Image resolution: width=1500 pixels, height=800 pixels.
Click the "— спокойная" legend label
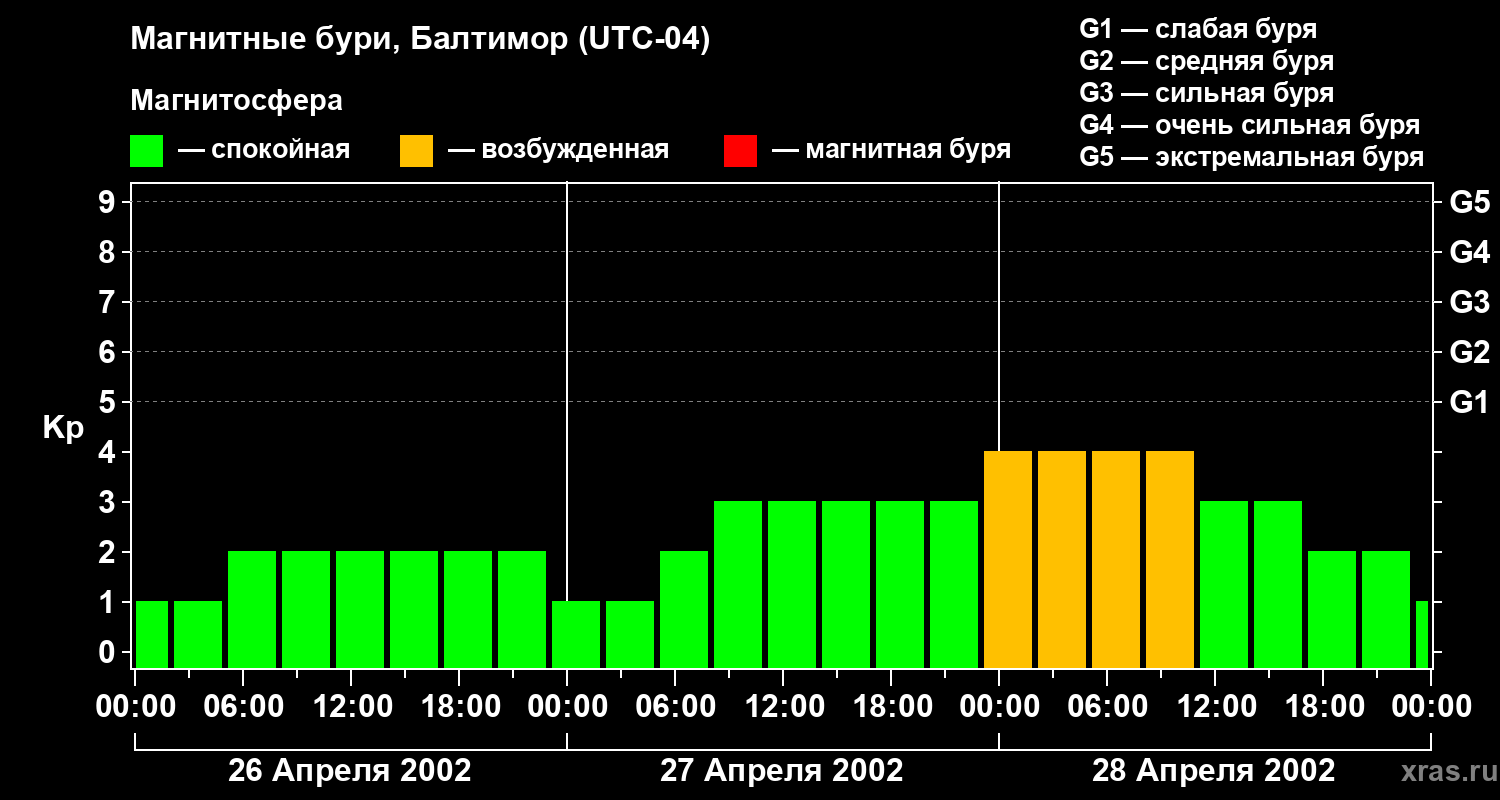[264, 151]
